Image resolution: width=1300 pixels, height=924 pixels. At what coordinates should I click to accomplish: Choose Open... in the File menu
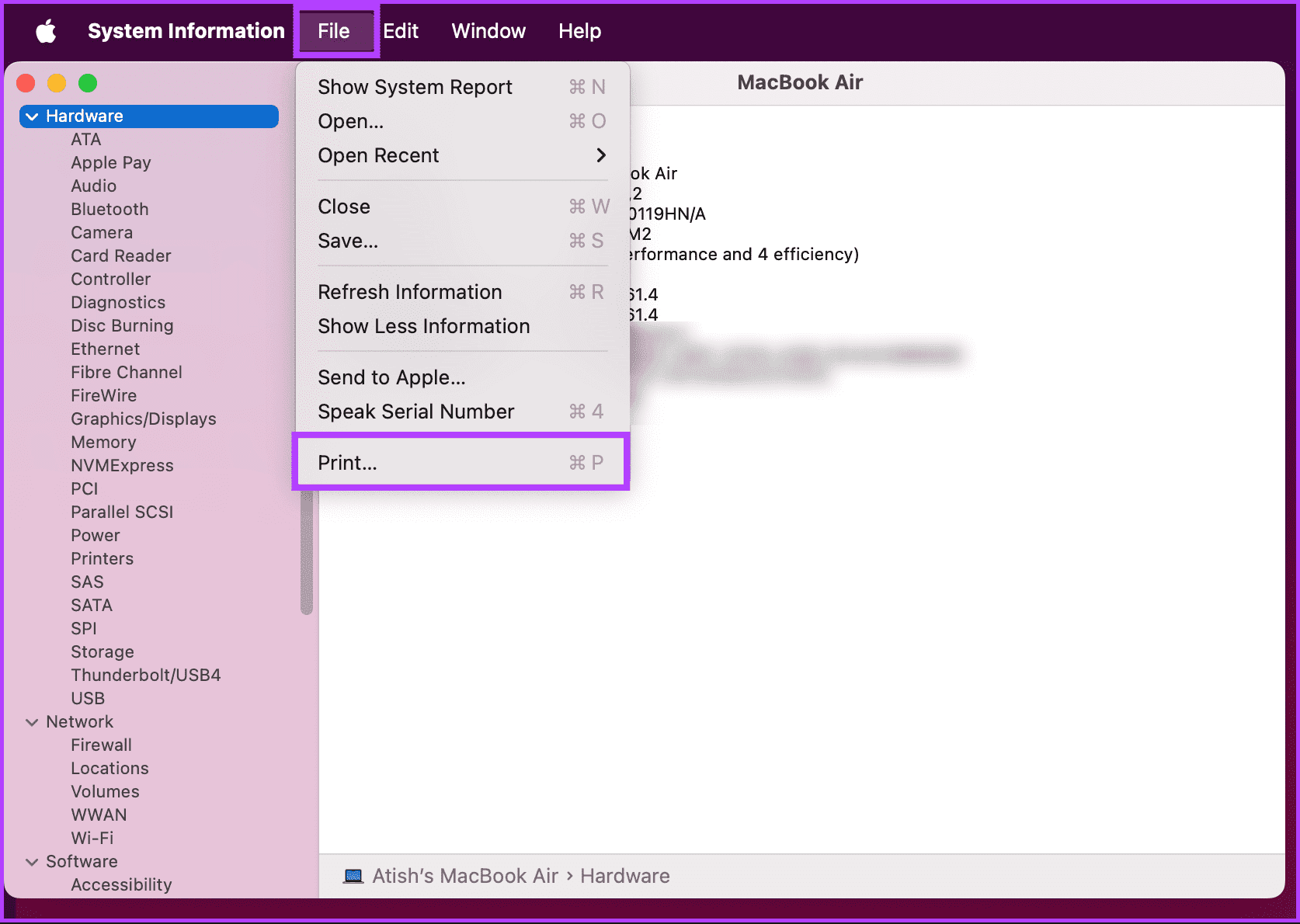click(461, 121)
